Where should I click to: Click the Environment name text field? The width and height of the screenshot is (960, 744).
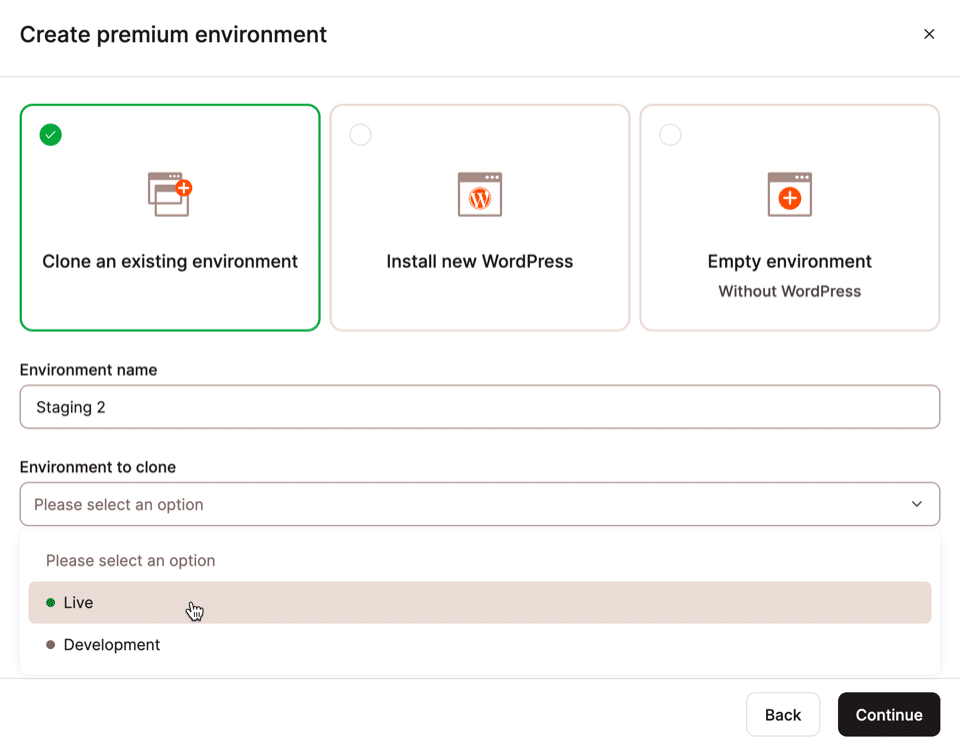[x=480, y=407]
